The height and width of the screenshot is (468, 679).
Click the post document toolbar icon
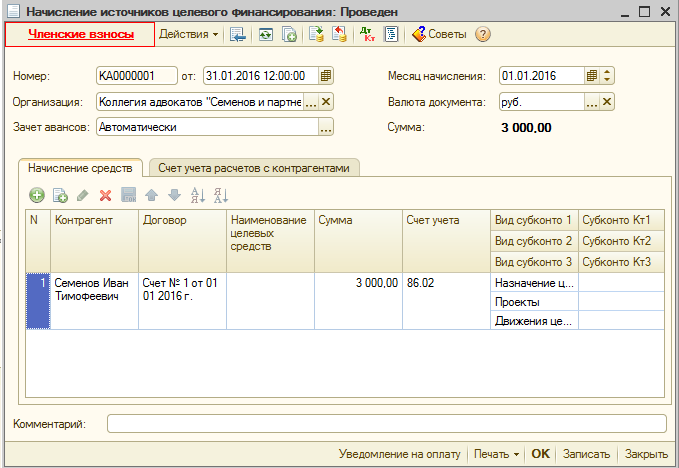click(317, 34)
